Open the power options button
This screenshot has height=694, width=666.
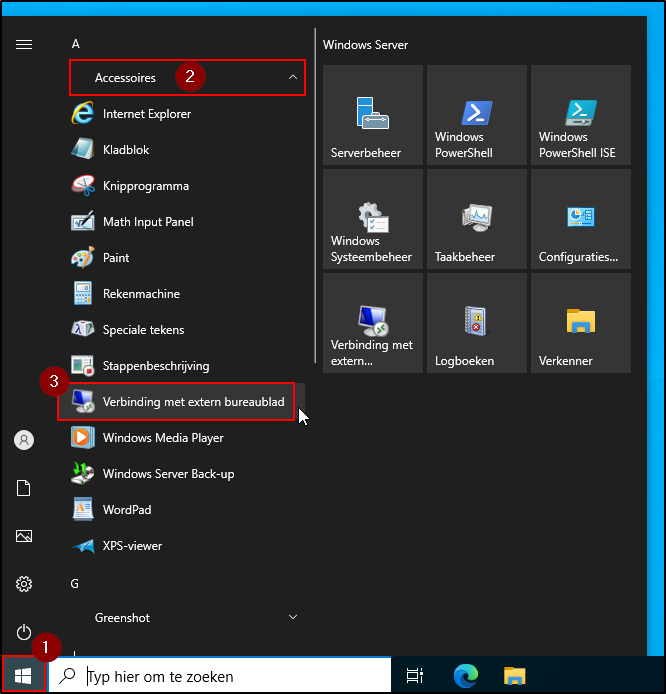tap(24, 631)
